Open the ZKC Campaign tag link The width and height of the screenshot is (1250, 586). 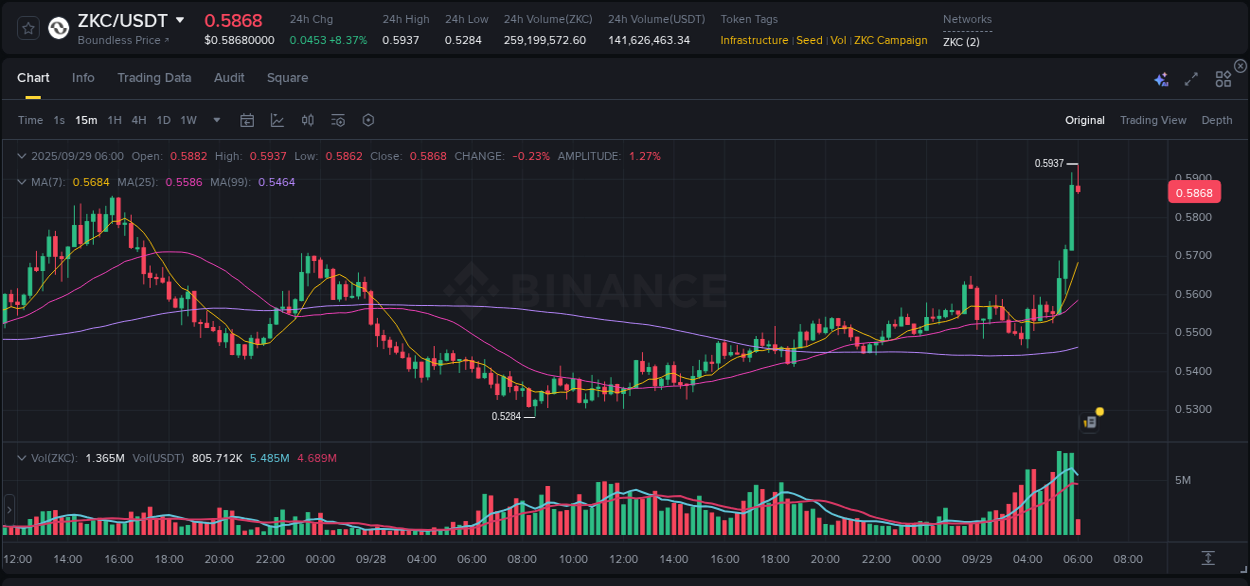890,41
